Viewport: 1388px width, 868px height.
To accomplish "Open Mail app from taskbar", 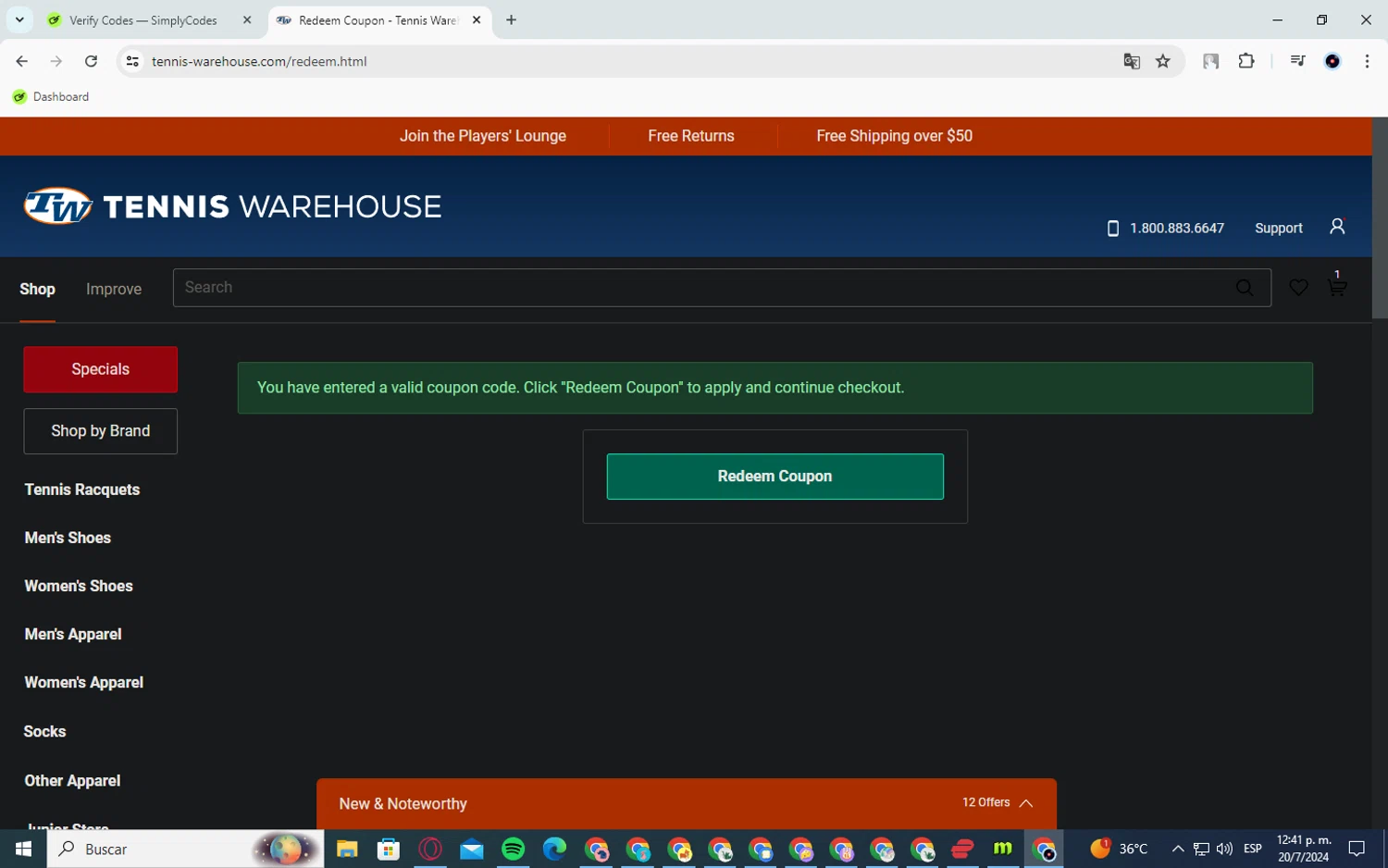I will [471, 849].
